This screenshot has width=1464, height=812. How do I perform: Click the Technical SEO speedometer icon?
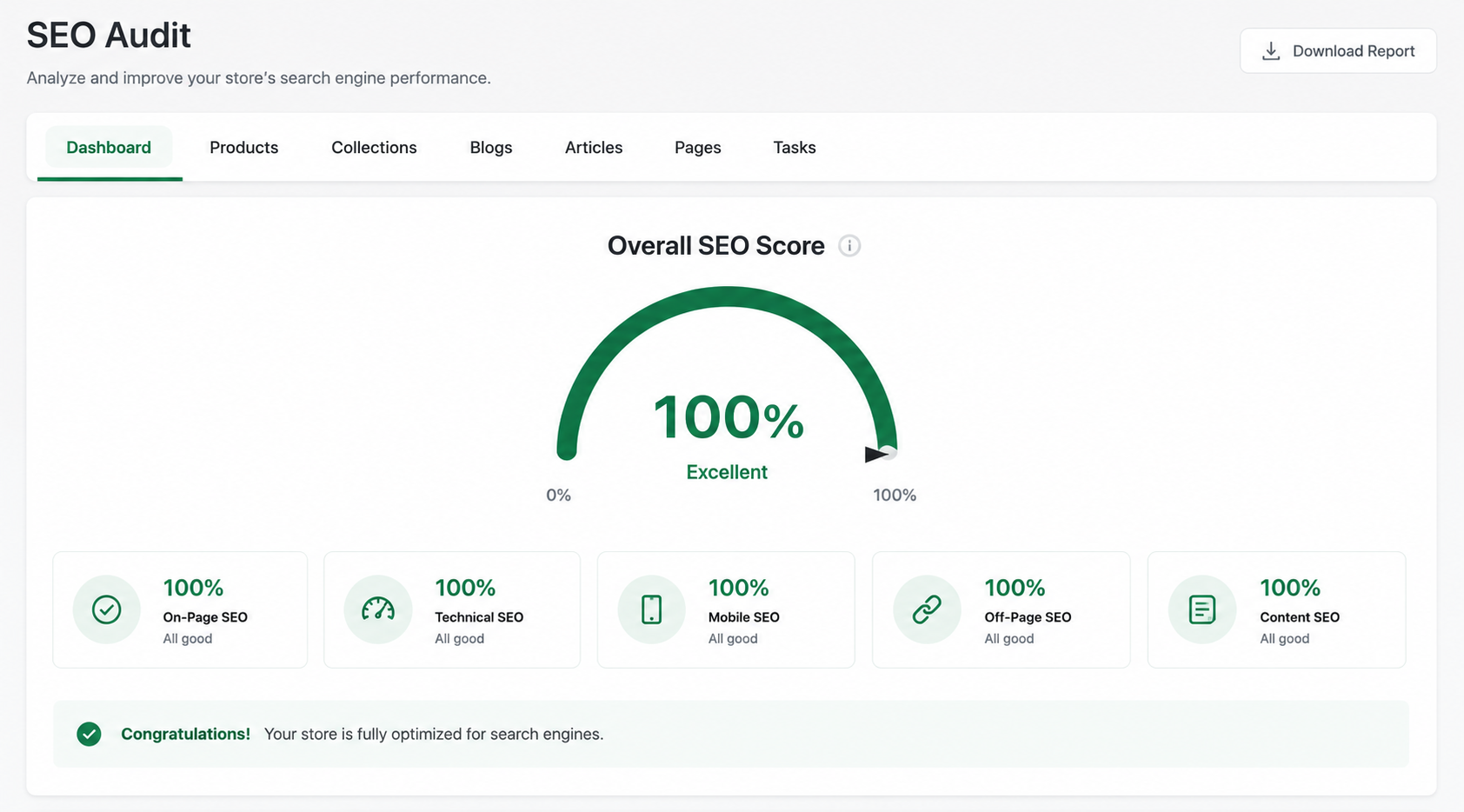378,609
